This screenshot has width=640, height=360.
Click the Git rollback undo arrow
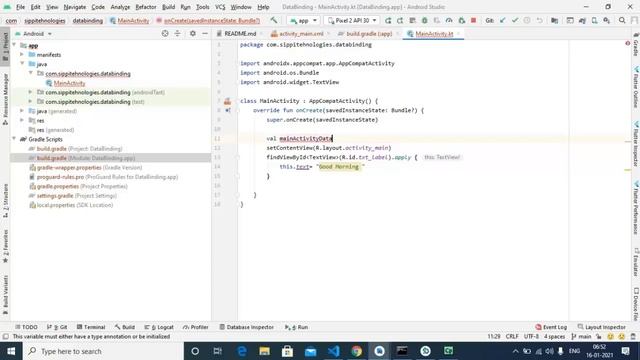[539, 20]
